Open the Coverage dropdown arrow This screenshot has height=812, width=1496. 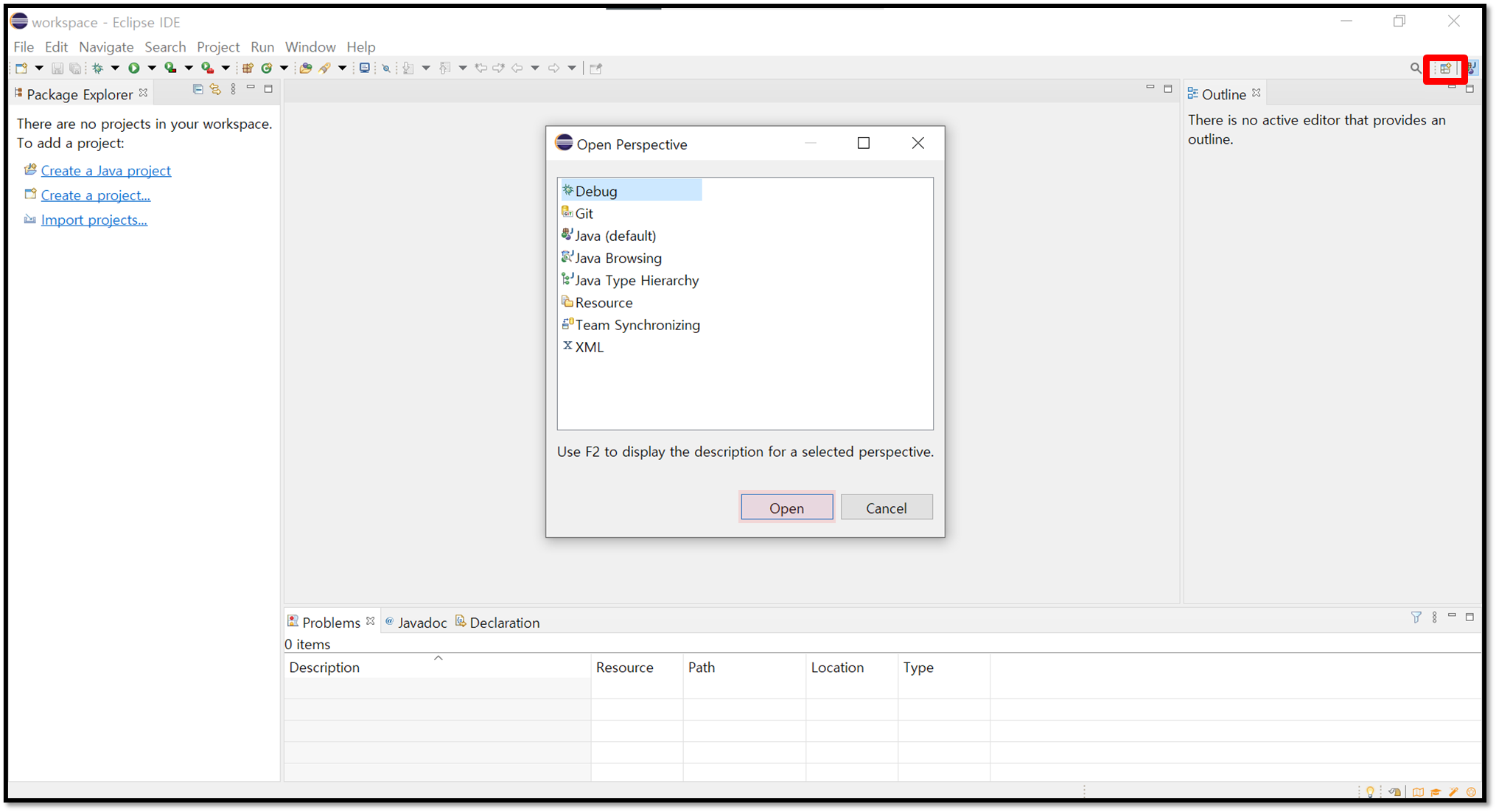[189, 68]
